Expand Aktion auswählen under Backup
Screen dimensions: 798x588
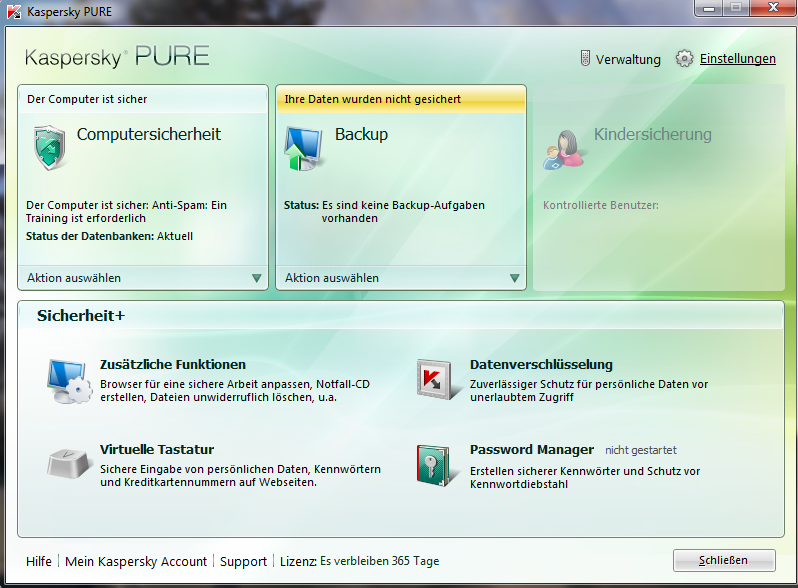[514, 278]
